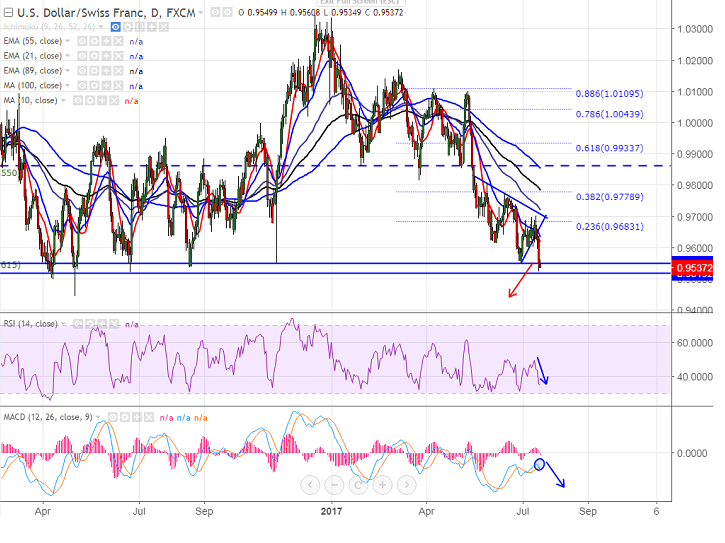Click the MACD (12, 26, close, 9) label
This screenshot has width=725, height=543.
[x=48, y=418]
